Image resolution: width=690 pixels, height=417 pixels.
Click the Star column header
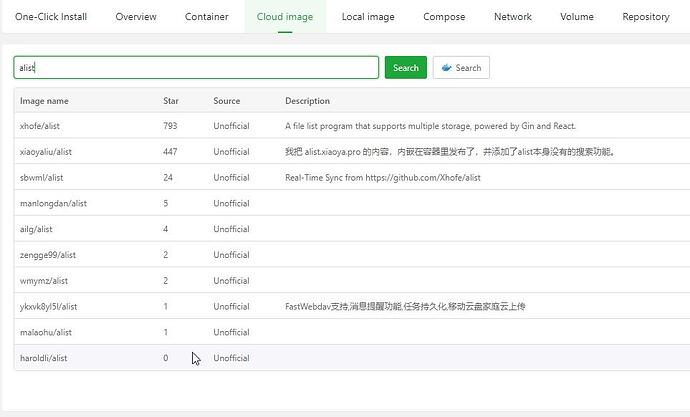[171, 101]
